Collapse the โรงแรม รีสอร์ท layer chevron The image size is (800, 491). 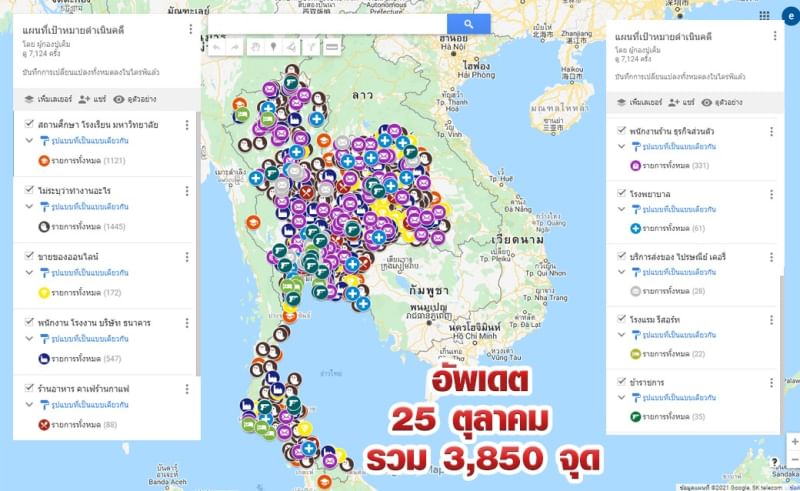click(621, 334)
